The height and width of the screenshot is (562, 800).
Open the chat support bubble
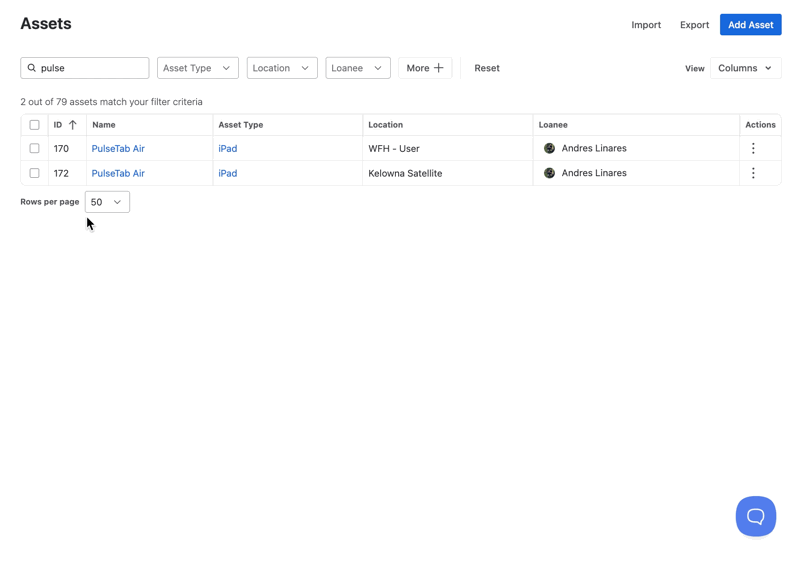coord(756,516)
